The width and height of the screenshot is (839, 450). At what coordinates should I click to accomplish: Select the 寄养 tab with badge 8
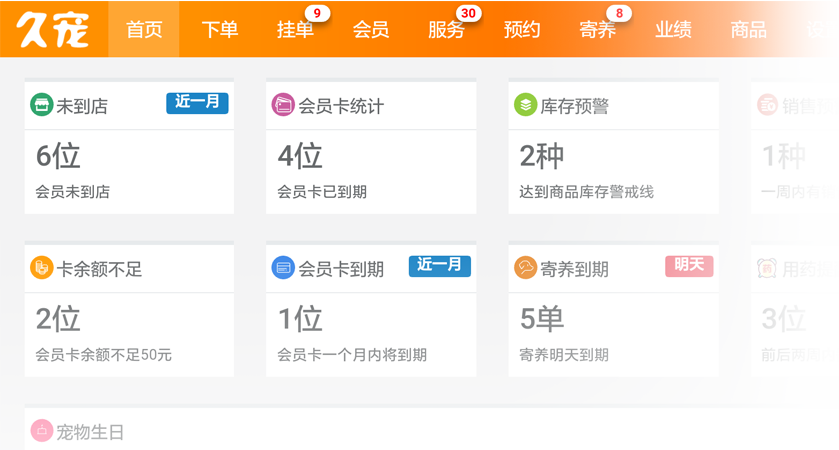point(598,29)
